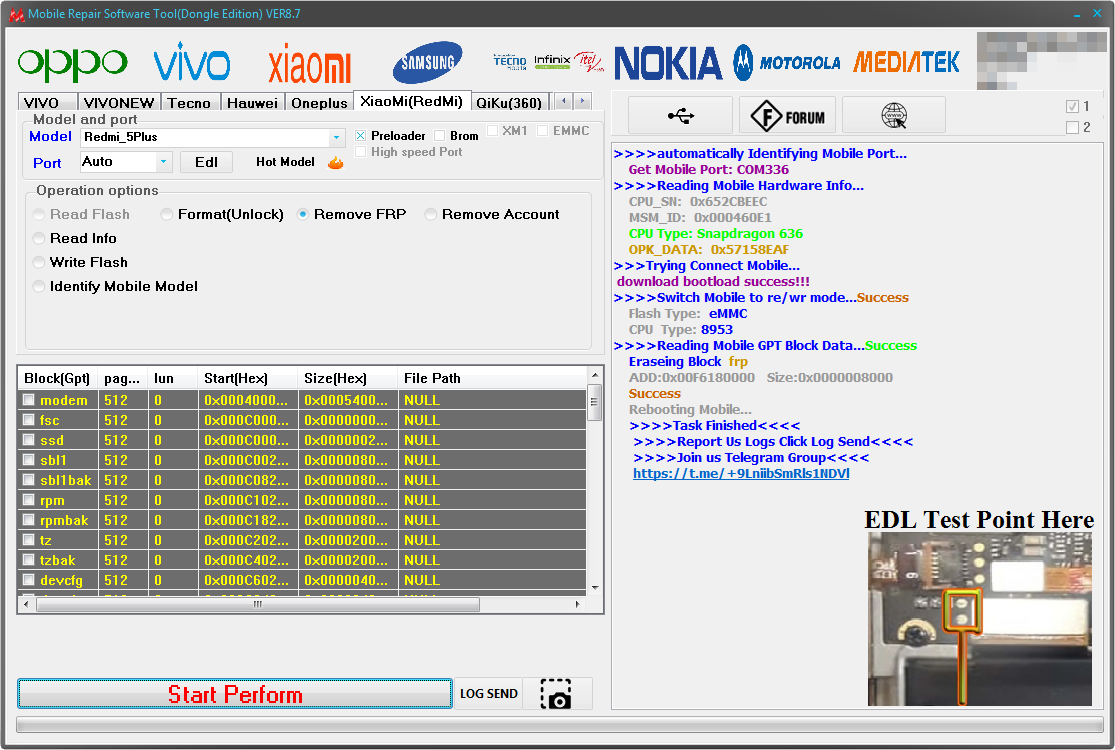This screenshot has height=750, width=1115.
Task: Click the vertical scrollbar of partition table
Action: coord(595,481)
